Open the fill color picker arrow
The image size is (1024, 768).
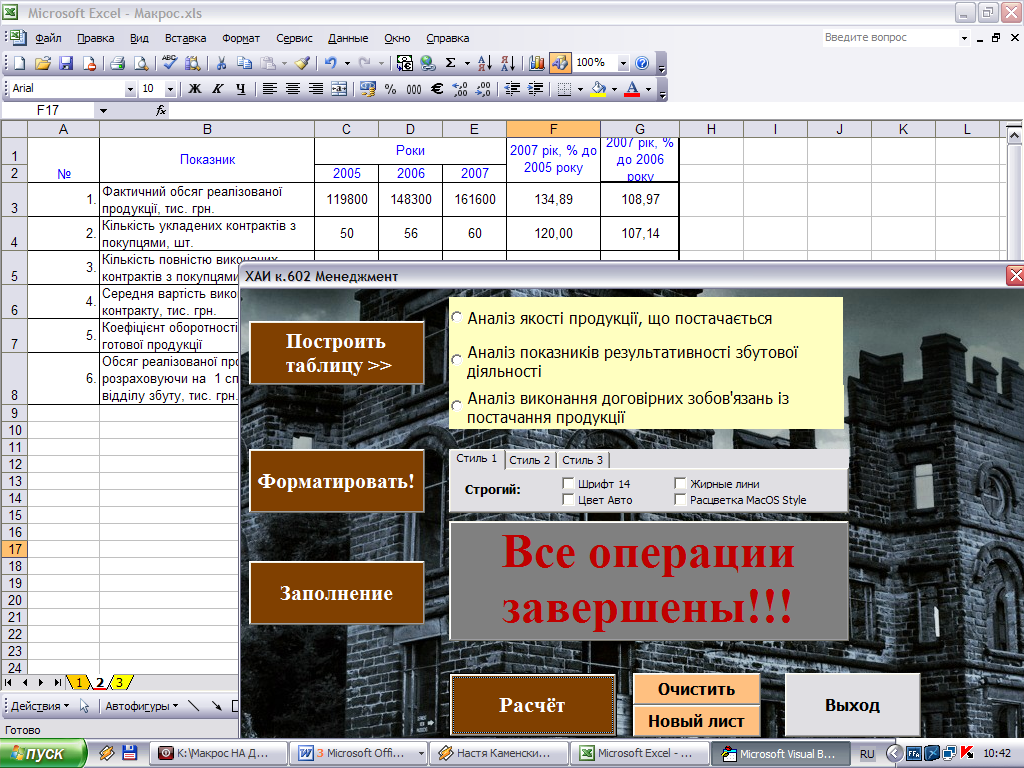[614, 89]
